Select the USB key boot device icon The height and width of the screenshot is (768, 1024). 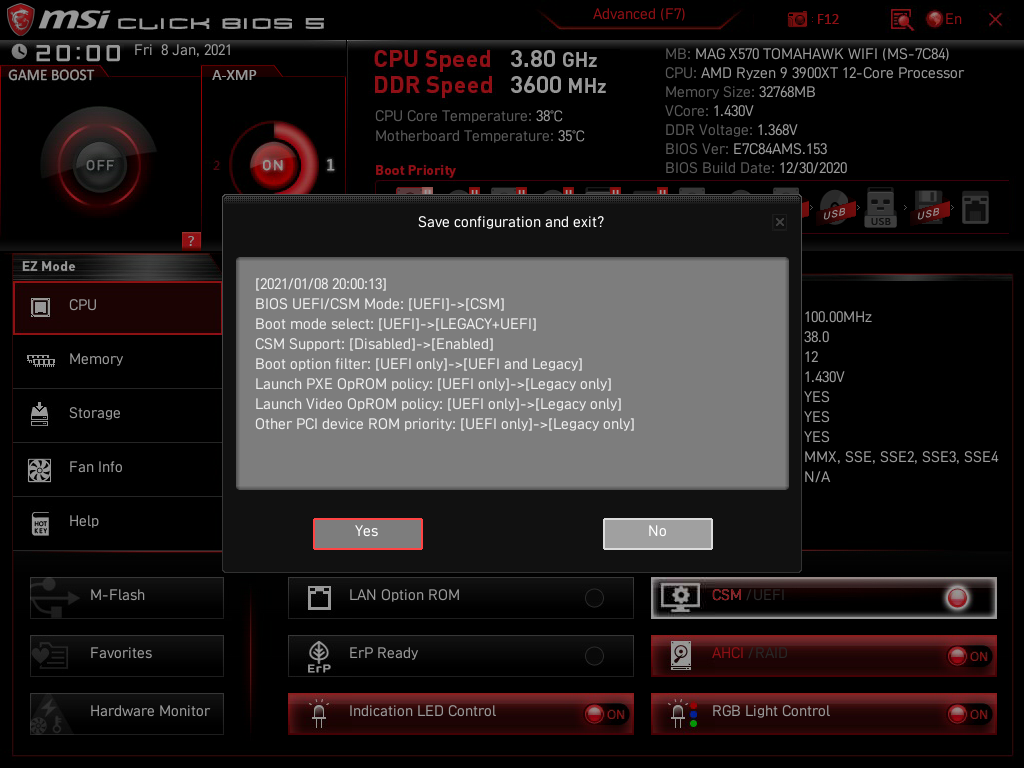coord(880,208)
